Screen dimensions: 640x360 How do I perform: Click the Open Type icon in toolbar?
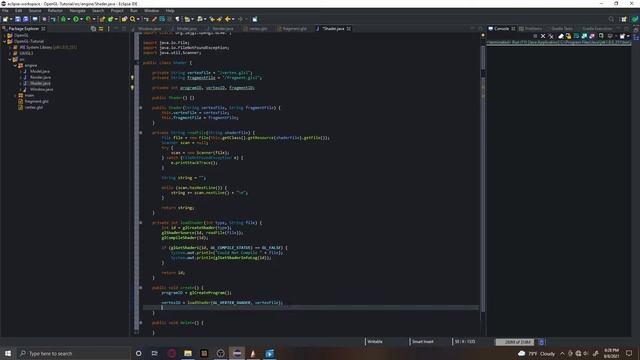[x=124, y=19]
